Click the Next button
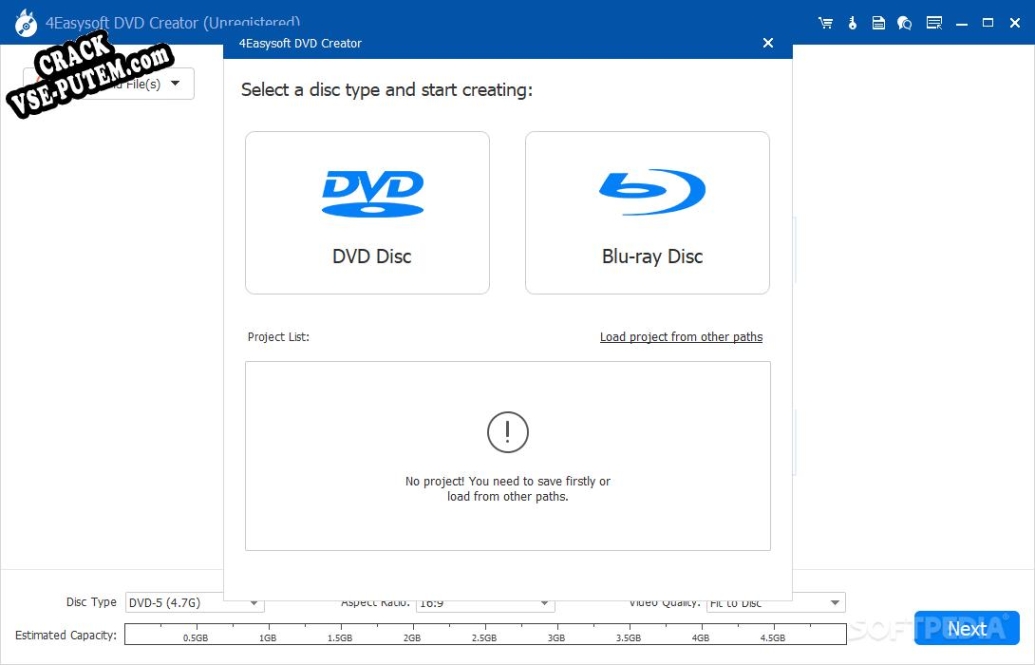 (966, 628)
